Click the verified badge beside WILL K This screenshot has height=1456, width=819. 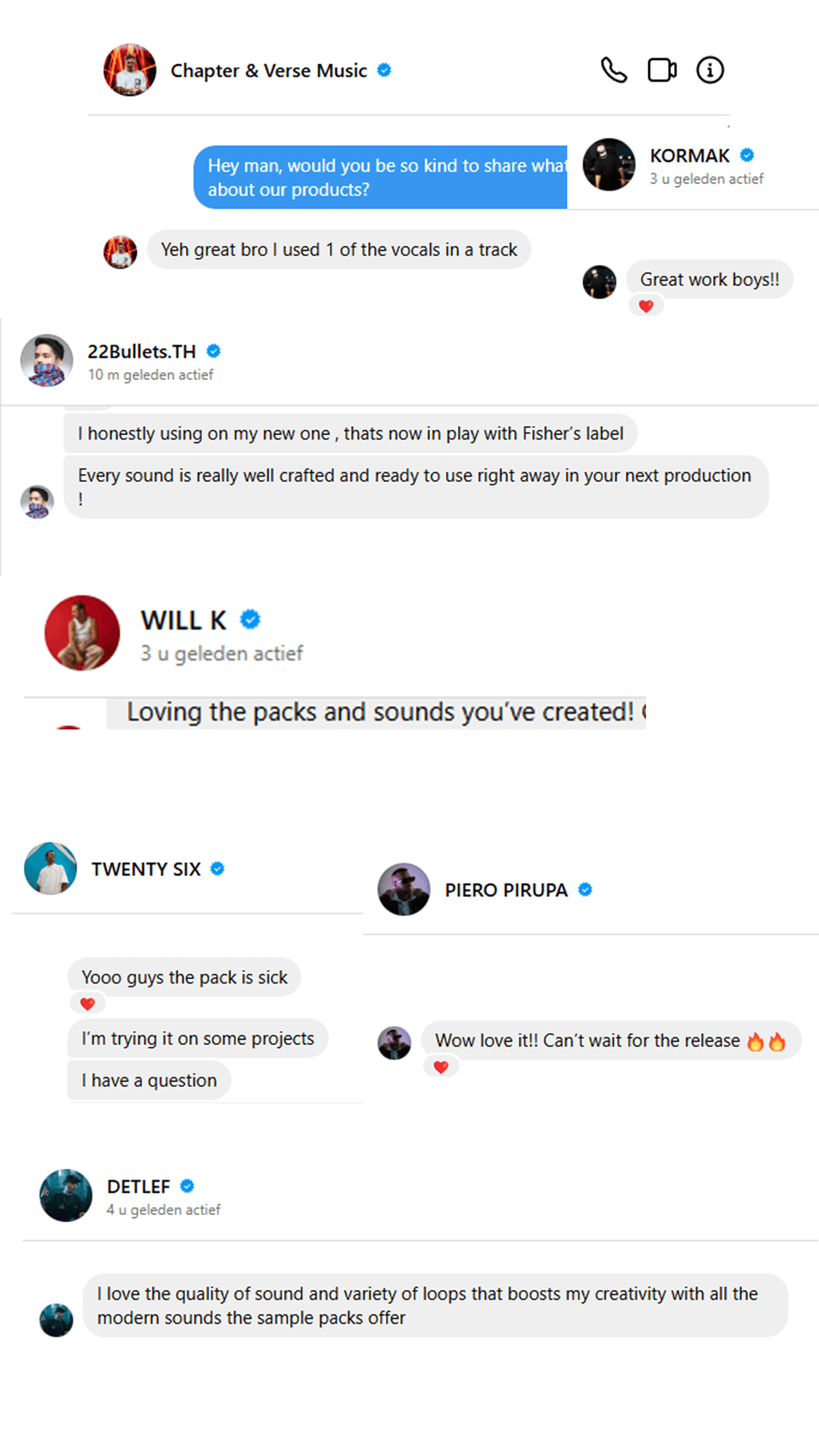(x=250, y=620)
